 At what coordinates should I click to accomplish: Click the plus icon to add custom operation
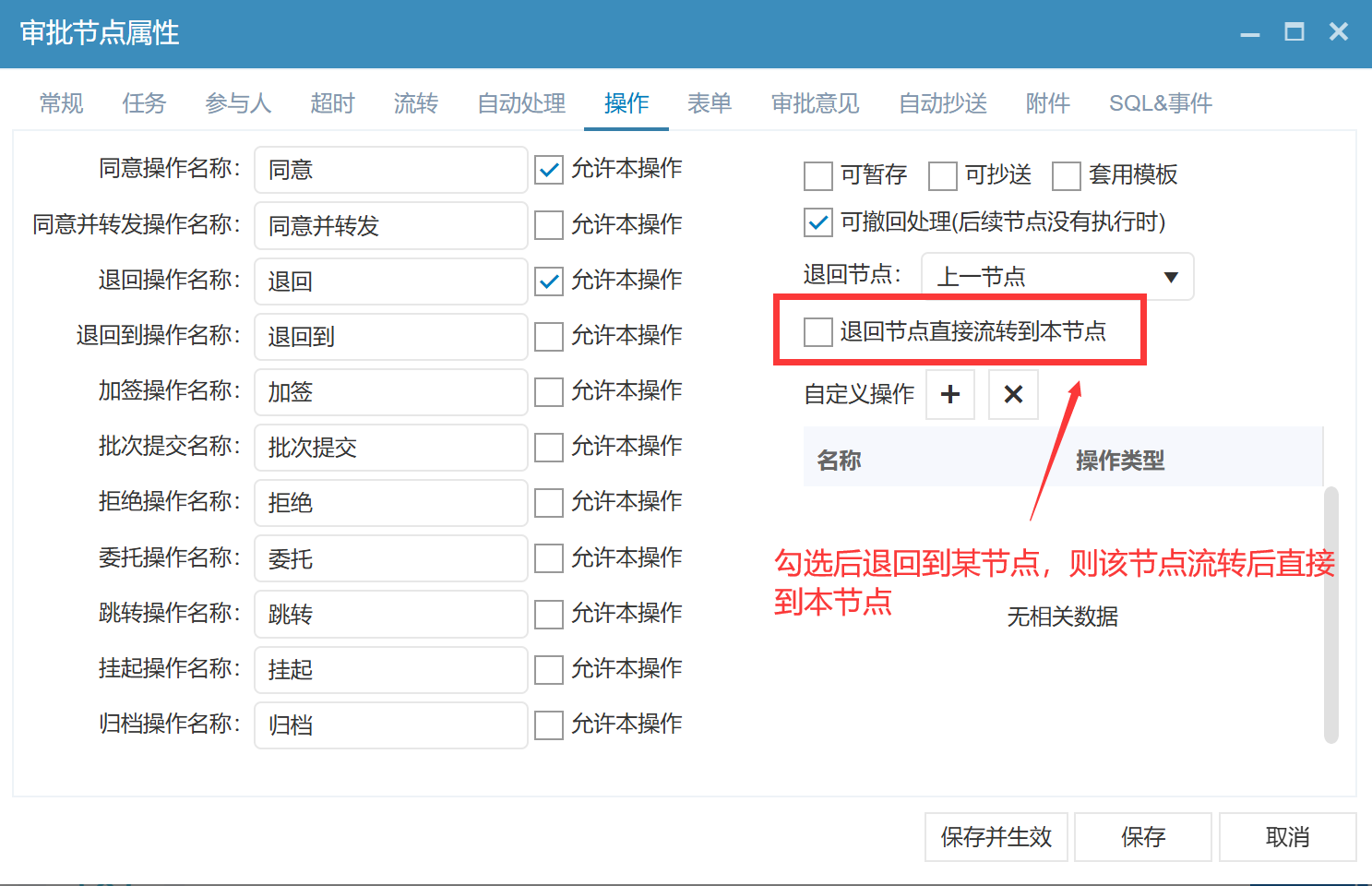(950, 395)
